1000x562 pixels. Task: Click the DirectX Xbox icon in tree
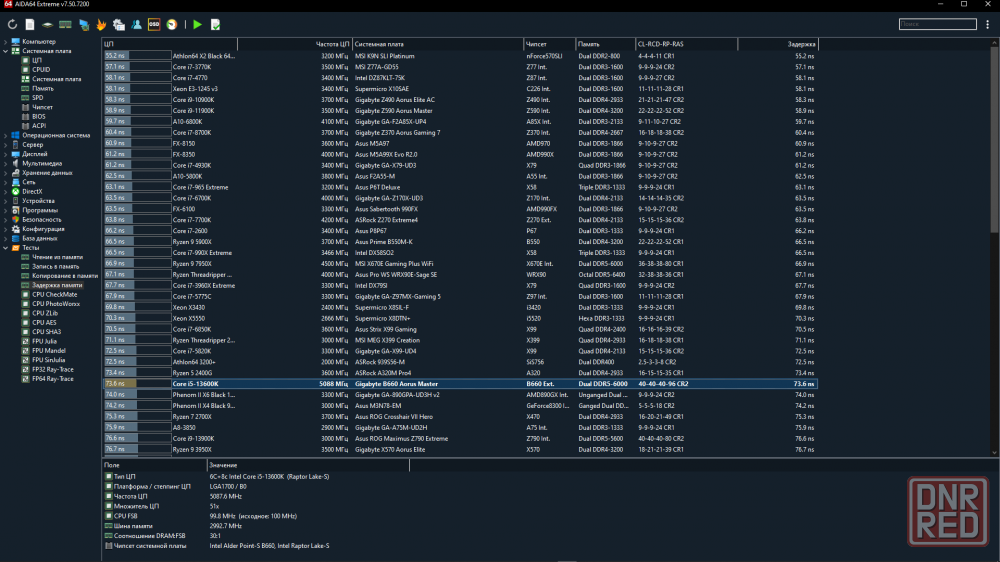16,191
